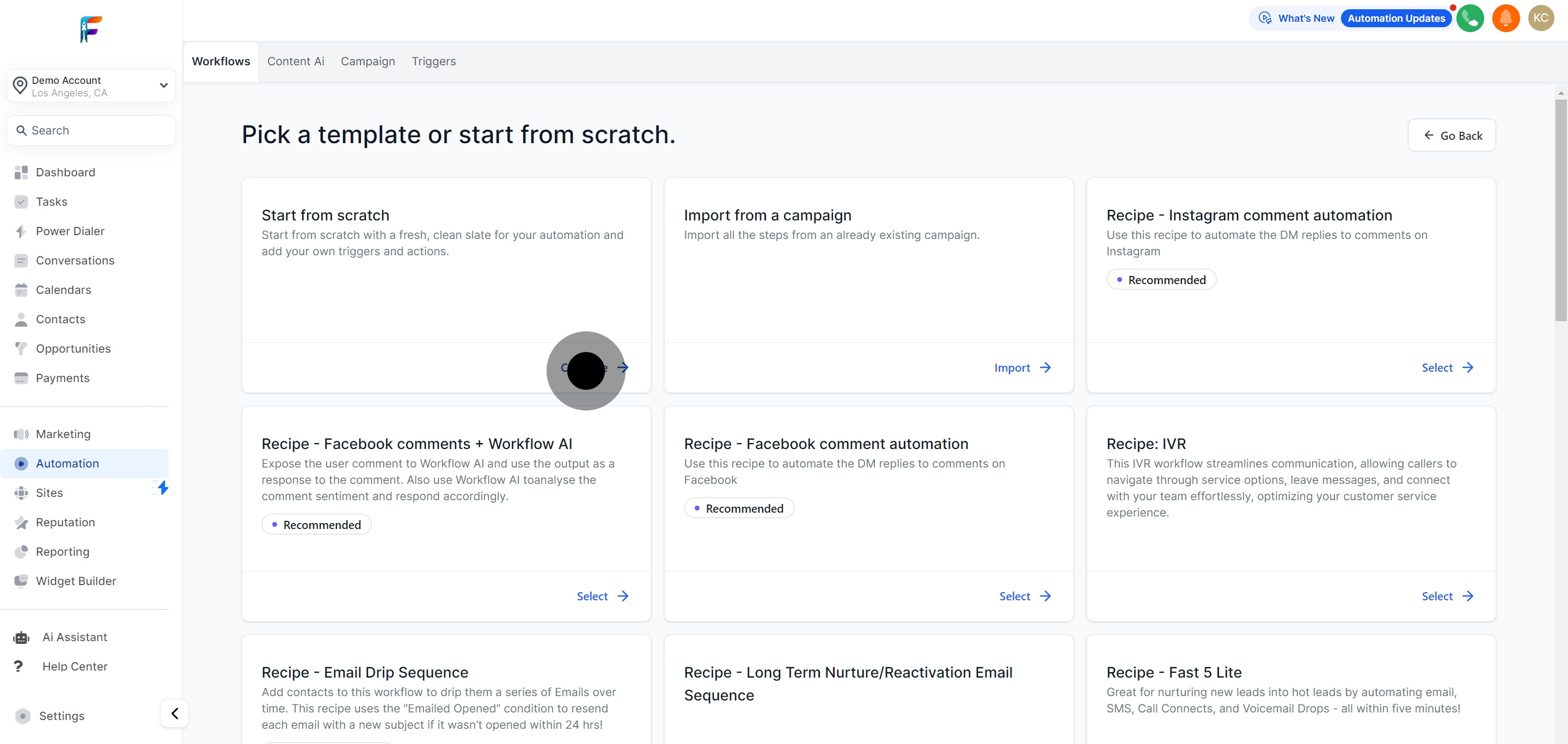Open the KC user avatar
This screenshot has height=744, width=1568.
(x=1541, y=19)
